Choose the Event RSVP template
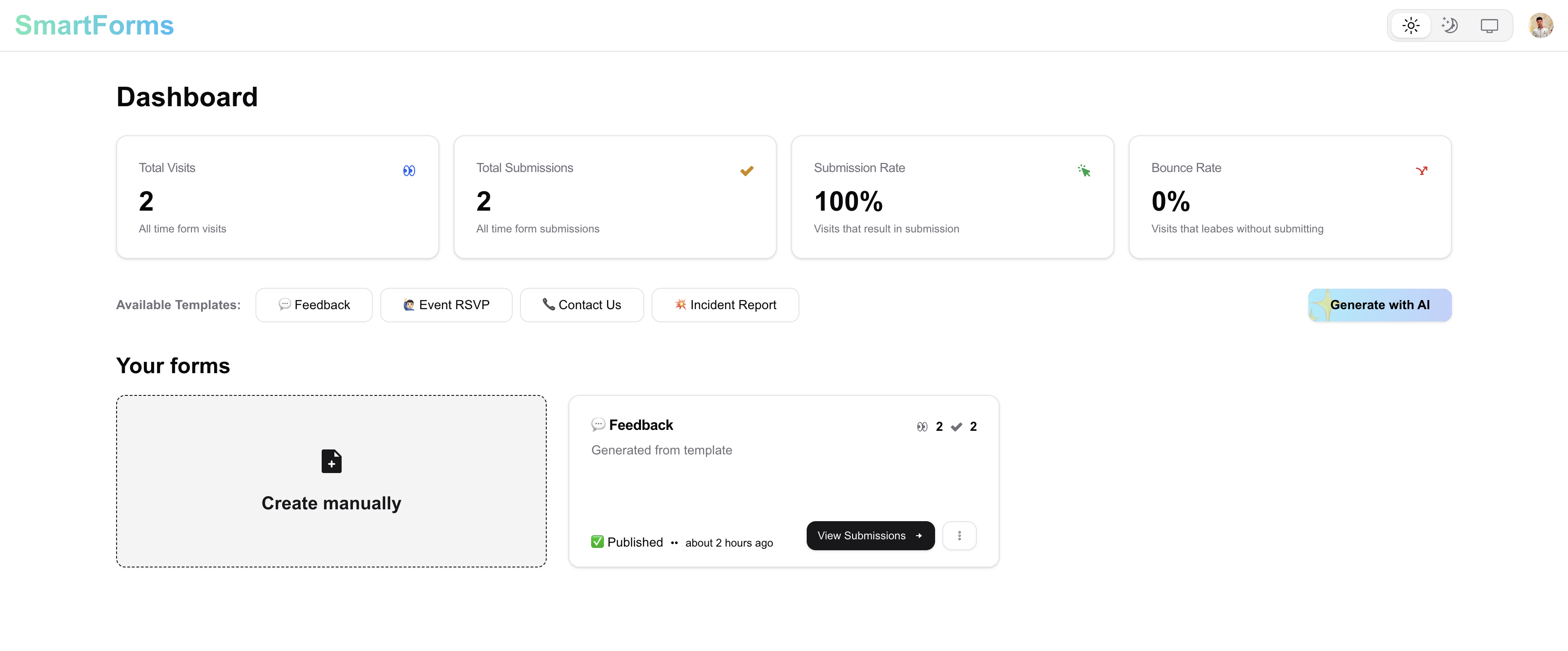This screenshot has width=1568, height=651. click(446, 305)
